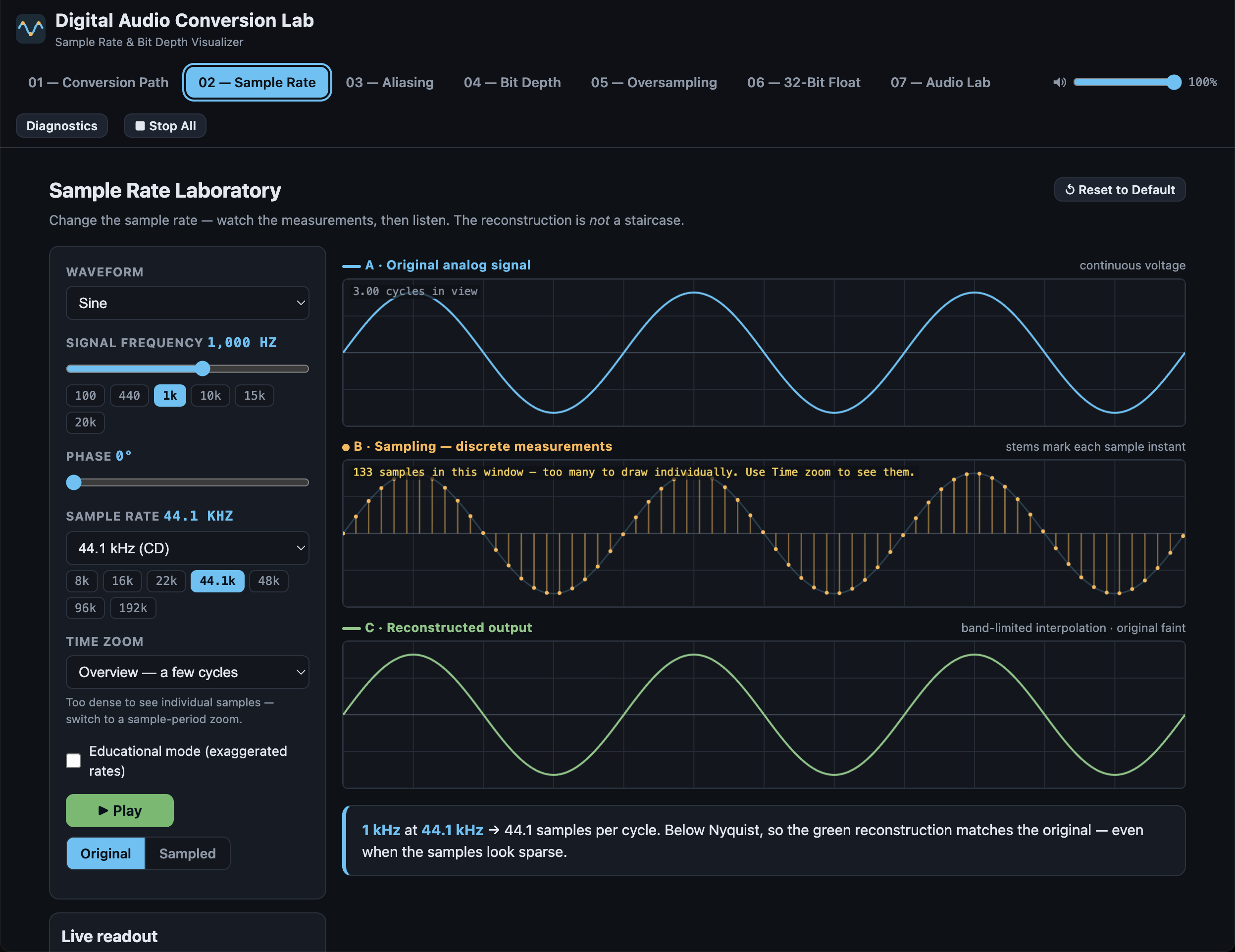Open the 07 — Audio Lab tab
The width and height of the screenshot is (1235, 952).
coord(940,83)
